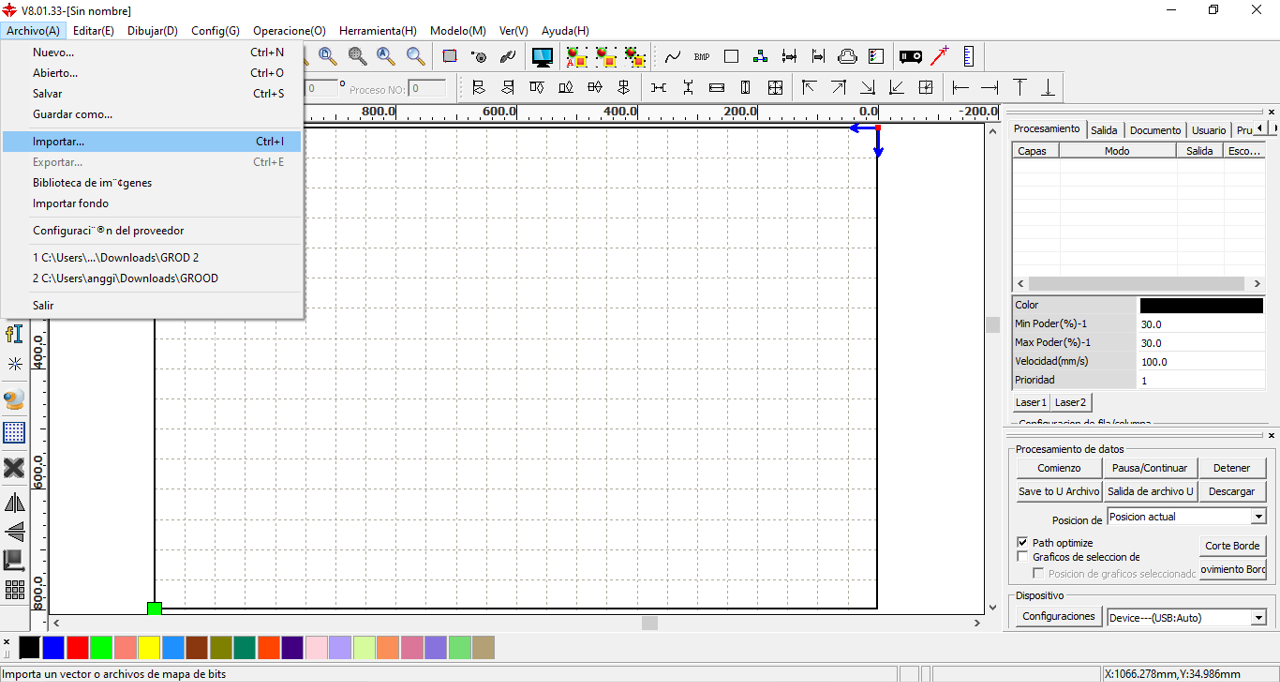This screenshot has width=1280, height=682.
Task: Click the projector-shaped toolbar icon
Action: [x=911, y=57]
